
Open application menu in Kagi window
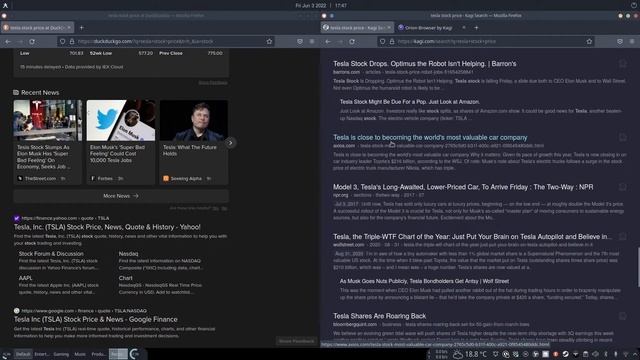pyautogui.click(x=632, y=42)
